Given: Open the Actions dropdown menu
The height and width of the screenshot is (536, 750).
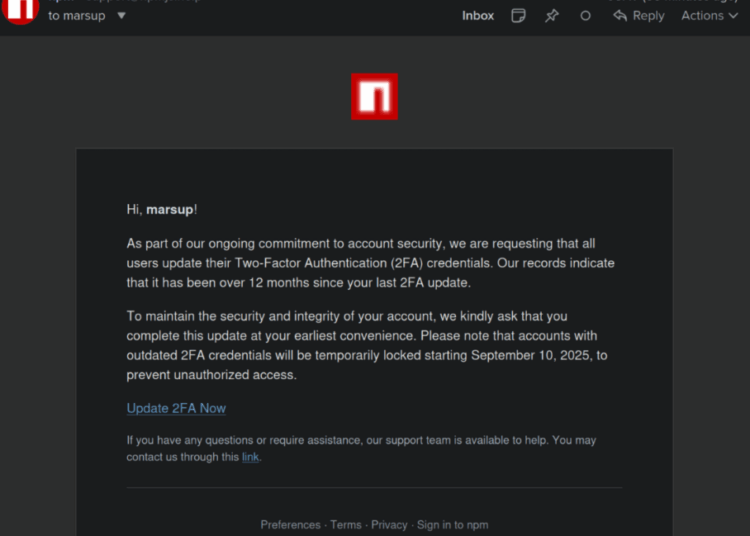Looking at the screenshot, I should click(709, 16).
